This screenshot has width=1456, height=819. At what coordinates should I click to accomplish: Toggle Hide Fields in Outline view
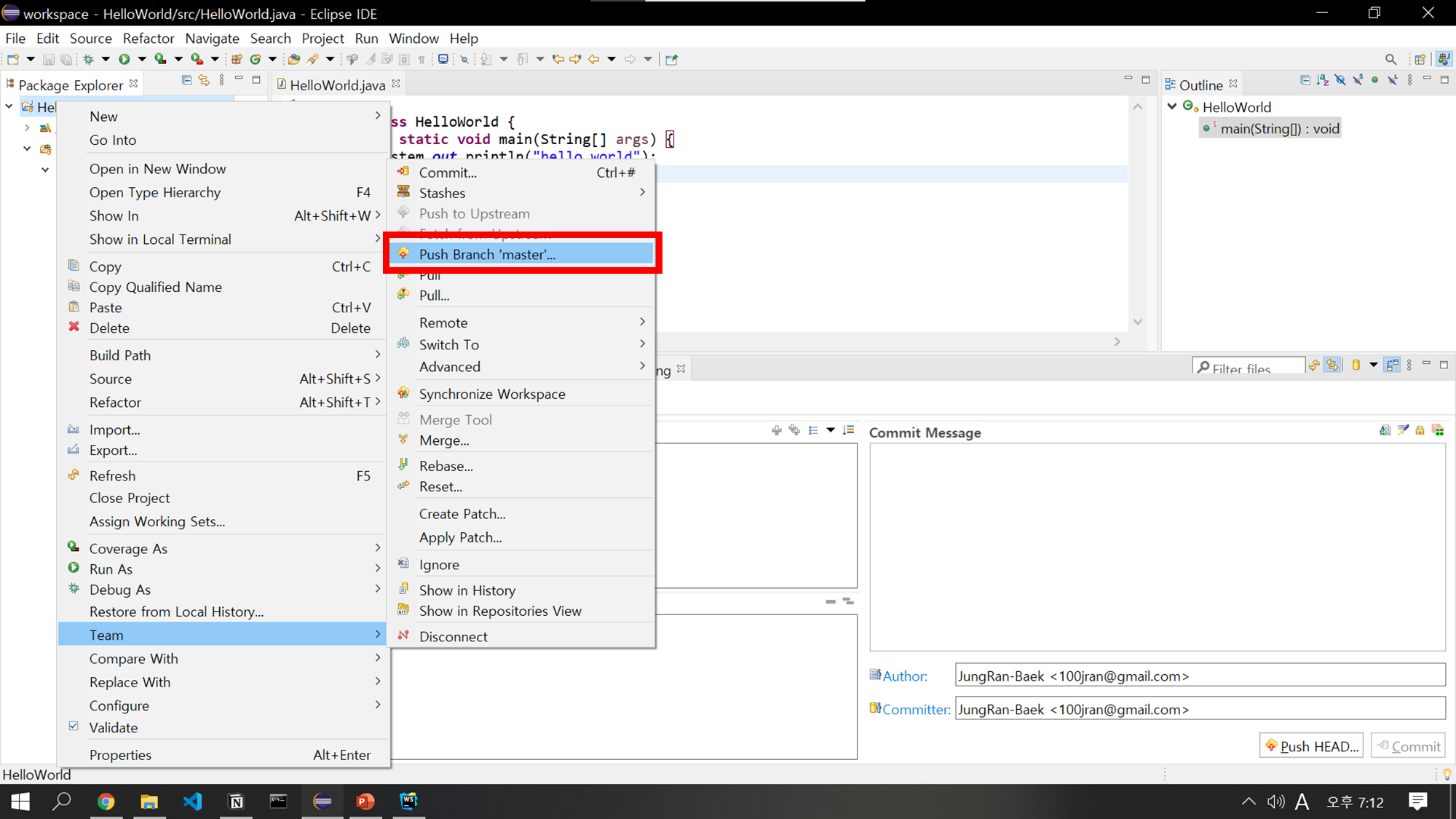1340,80
